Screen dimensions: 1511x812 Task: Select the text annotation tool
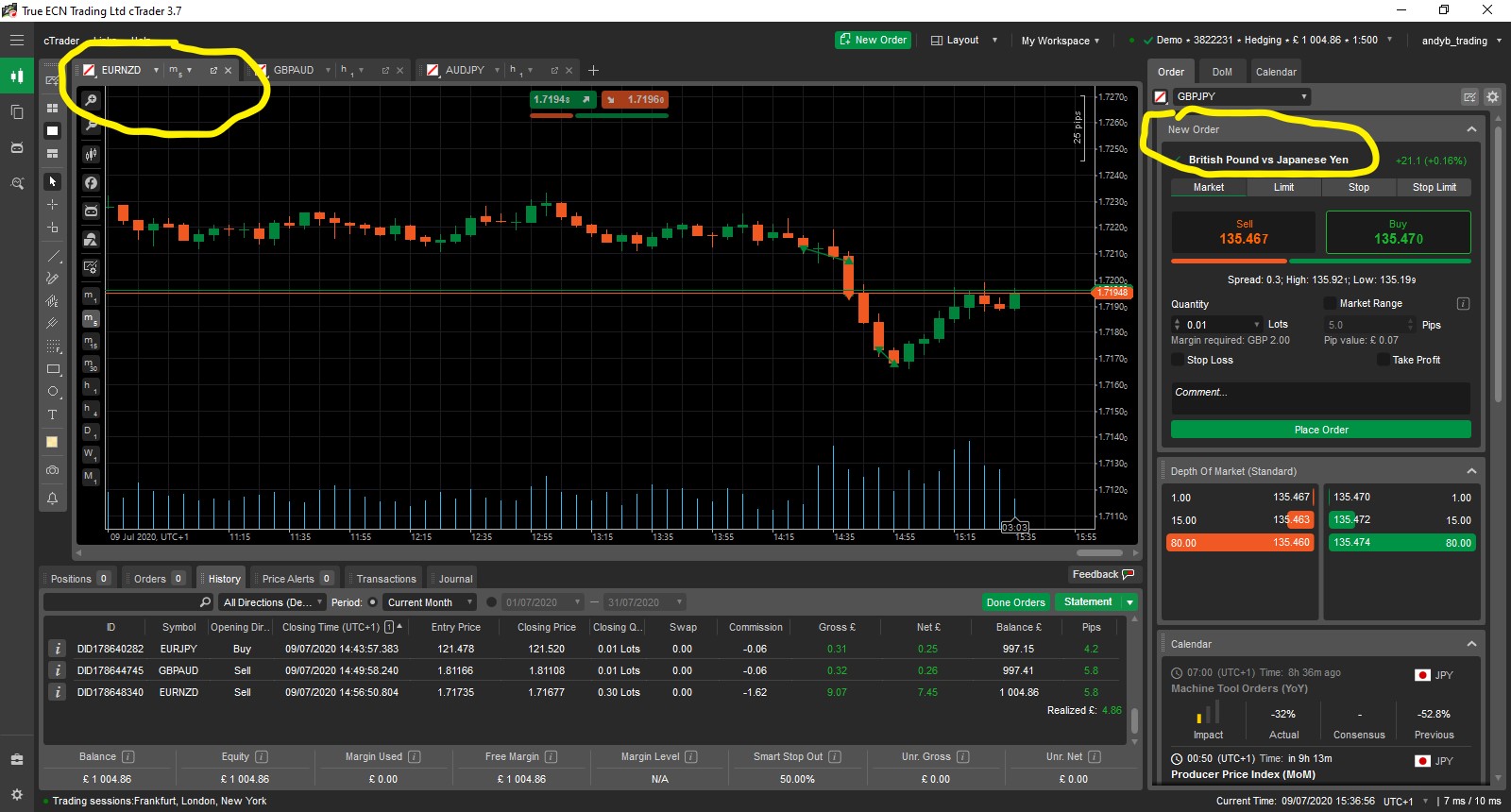[x=53, y=414]
